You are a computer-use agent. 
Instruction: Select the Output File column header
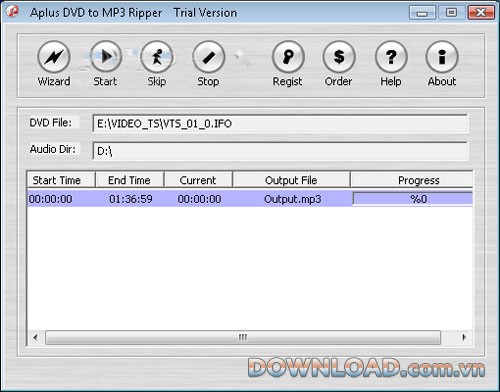291,180
